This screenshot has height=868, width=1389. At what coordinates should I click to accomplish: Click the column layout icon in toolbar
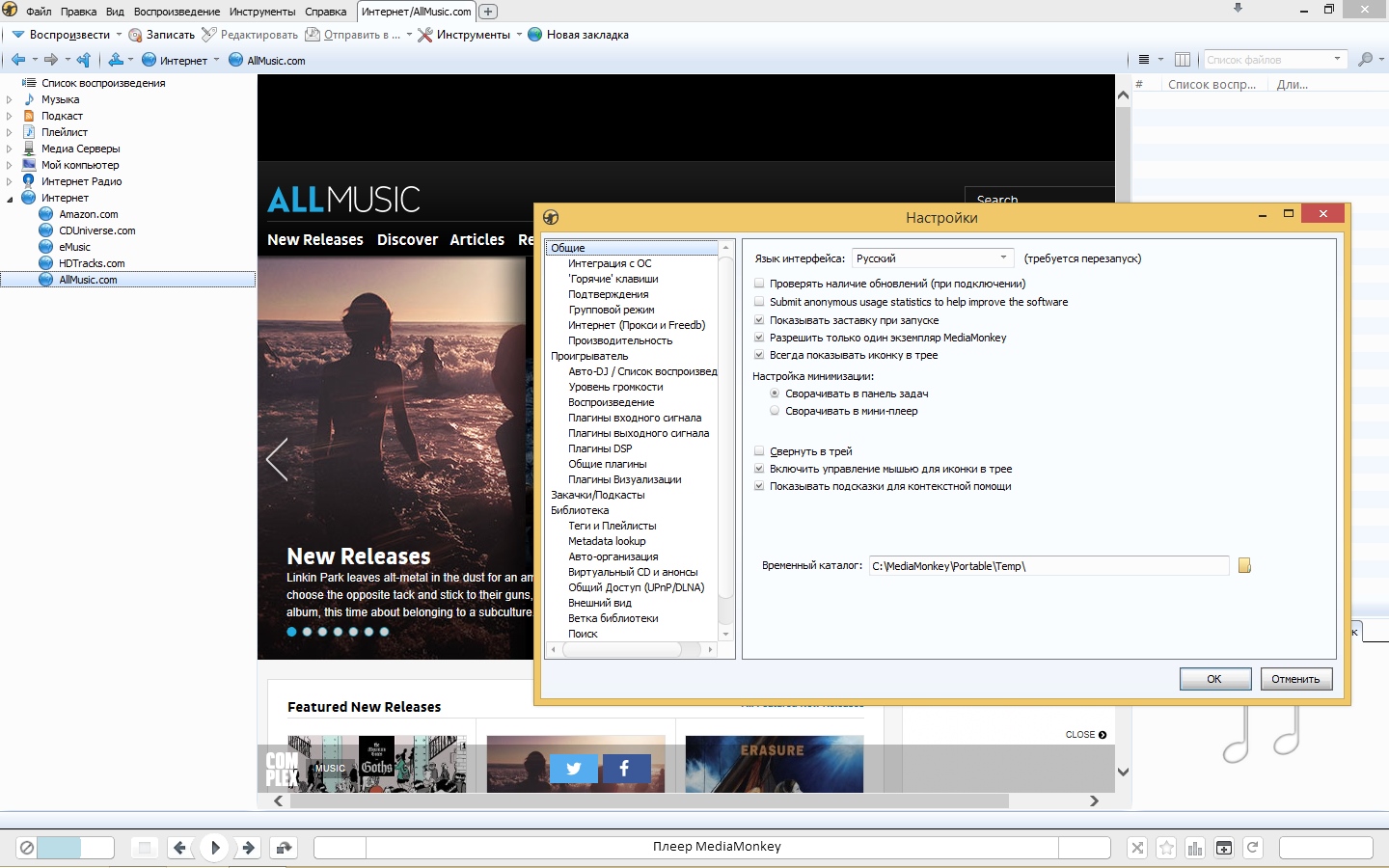[1183, 60]
